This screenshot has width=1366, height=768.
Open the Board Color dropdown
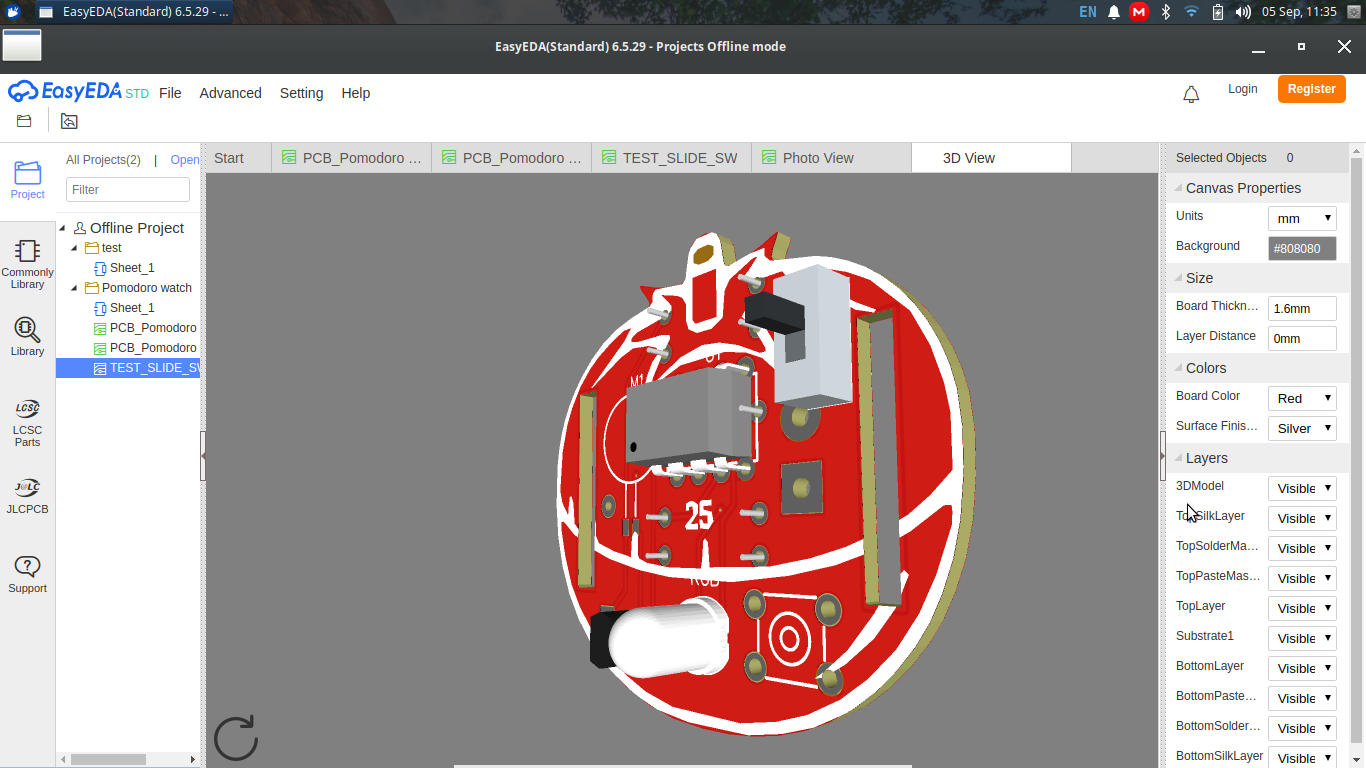tap(1302, 397)
